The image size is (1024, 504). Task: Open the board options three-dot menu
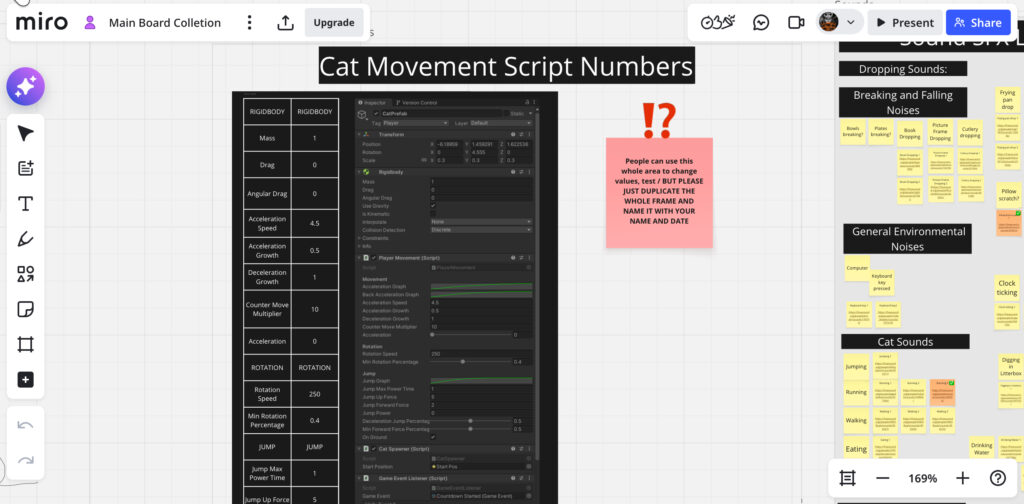(249, 23)
